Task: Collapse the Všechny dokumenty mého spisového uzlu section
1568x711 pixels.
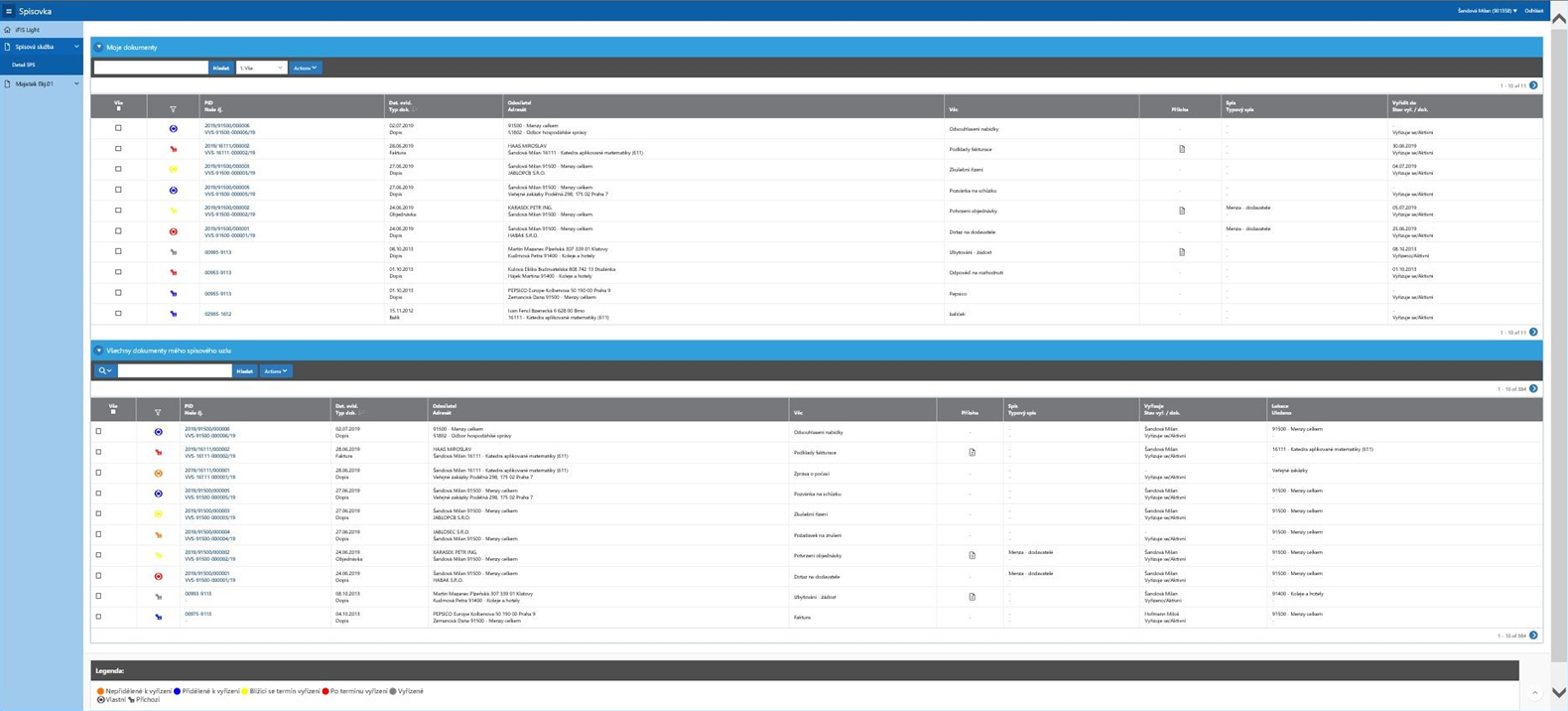Action: tap(98, 351)
